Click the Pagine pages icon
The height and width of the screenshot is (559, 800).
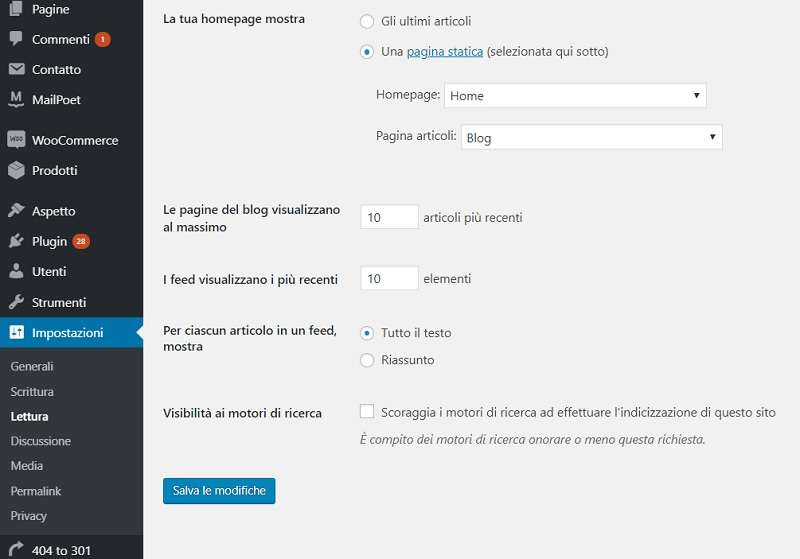click(x=15, y=10)
